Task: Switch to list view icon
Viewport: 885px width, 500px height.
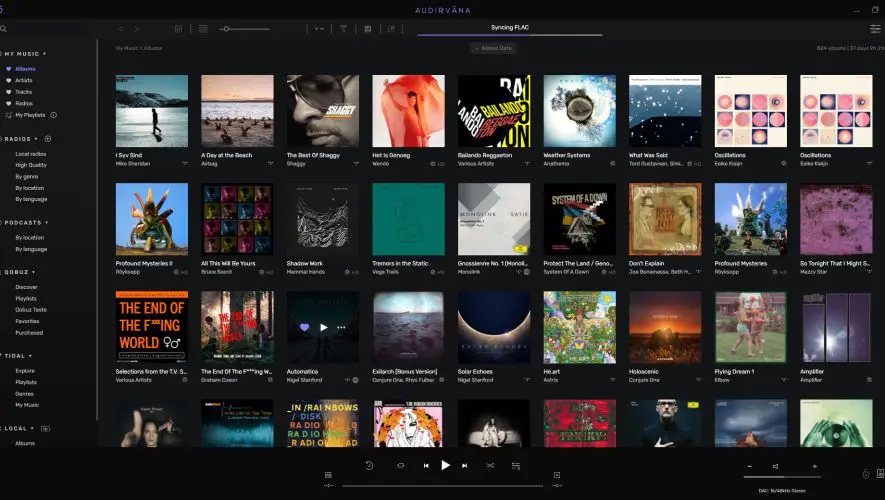Action: click(203, 29)
